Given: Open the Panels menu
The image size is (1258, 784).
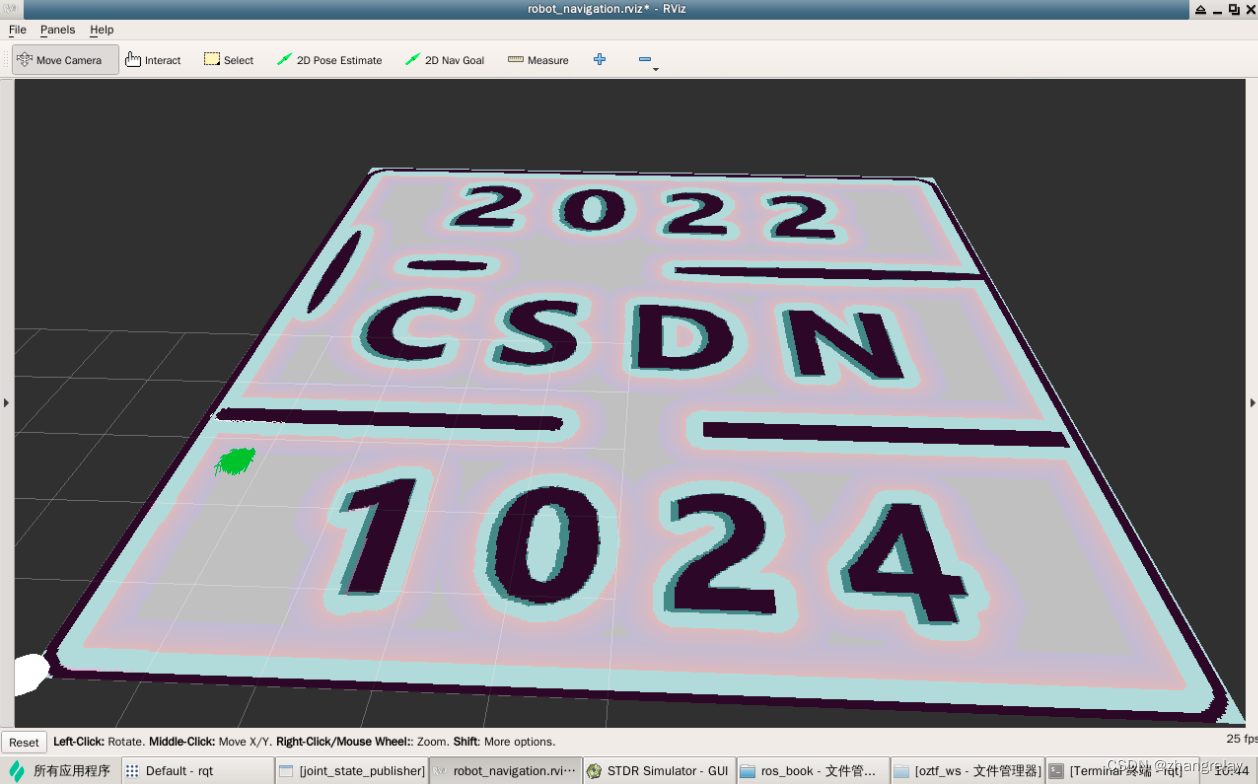Looking at the screenshot, I should tap(58, 30).
